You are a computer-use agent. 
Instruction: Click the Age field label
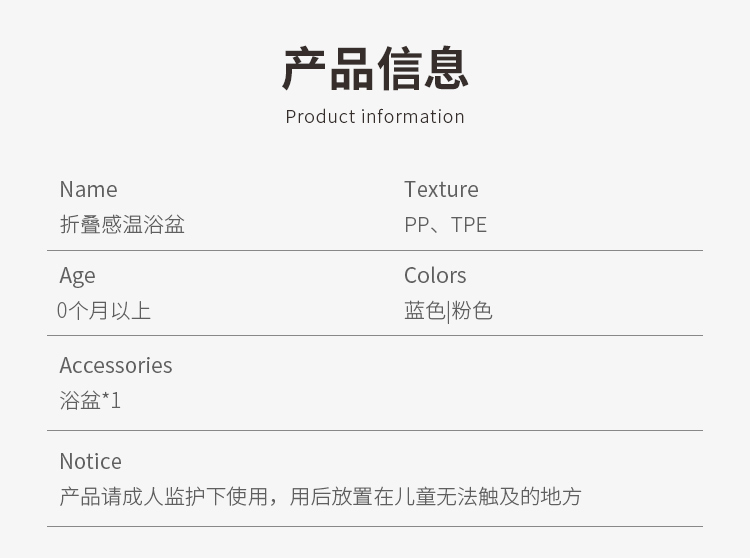[78, 276]
